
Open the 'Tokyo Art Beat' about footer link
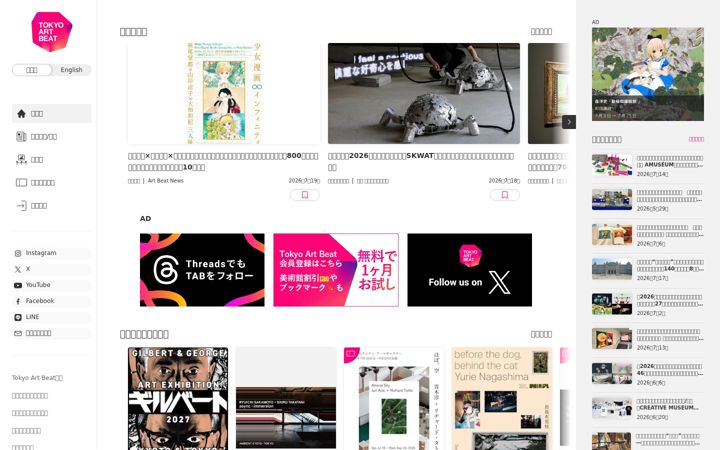point(37,378)
